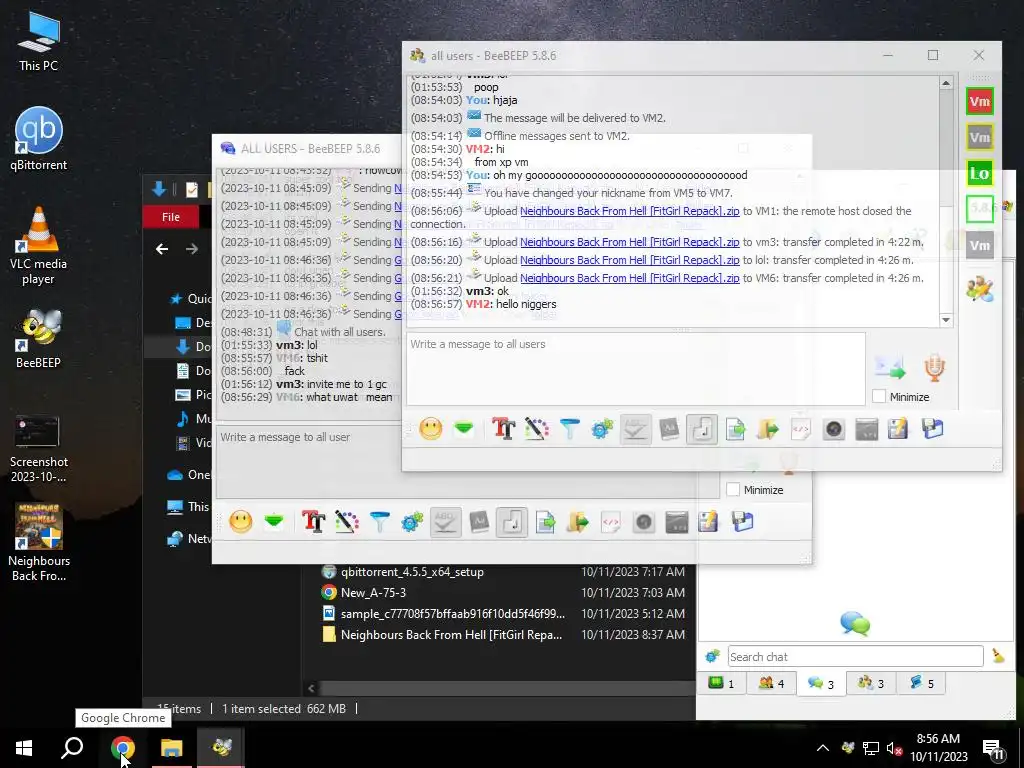Show hidden system tray icons chevron
1024x768 pixels.
click(823, 748)
